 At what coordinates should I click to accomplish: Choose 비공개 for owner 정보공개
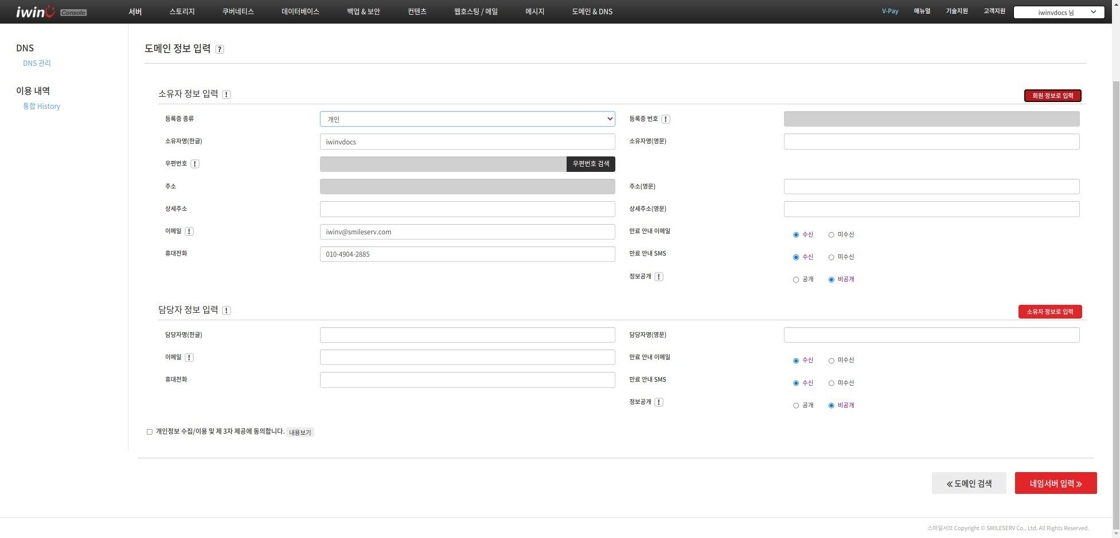pyautogui.click(x=831, y=280)
